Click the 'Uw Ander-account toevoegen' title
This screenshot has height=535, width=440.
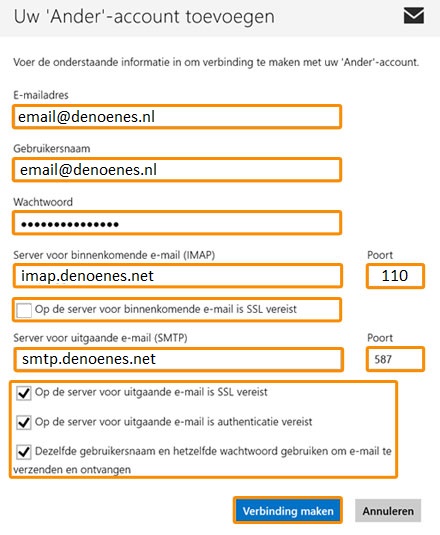[144, 17]
